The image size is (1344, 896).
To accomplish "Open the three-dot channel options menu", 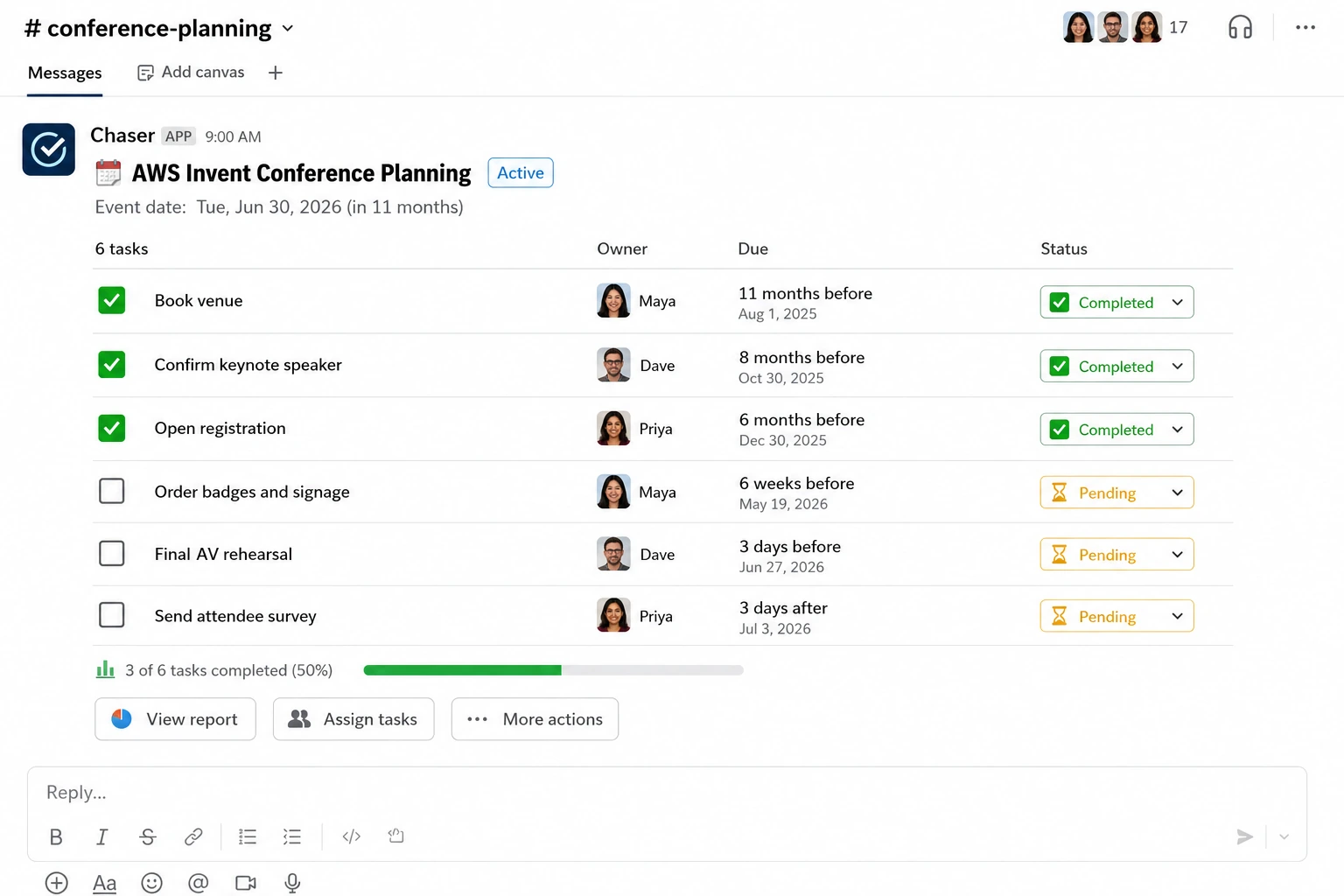I will [x=1305, y=27].
